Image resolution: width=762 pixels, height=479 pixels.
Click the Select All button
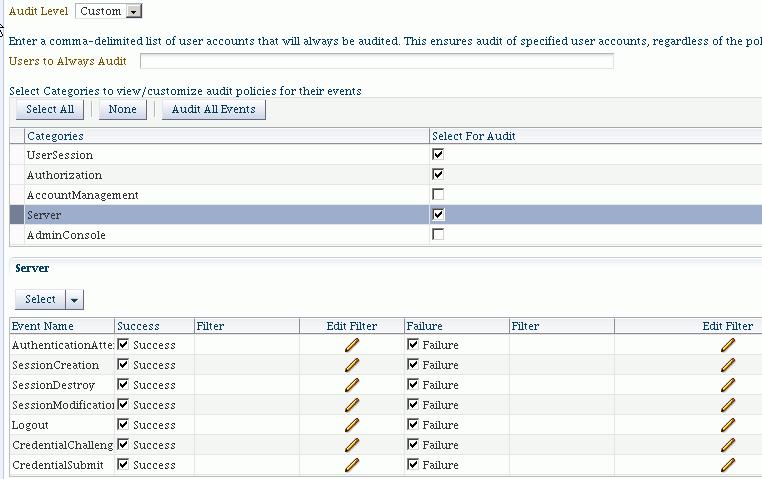pyautogui.click(x=50, y=109)
